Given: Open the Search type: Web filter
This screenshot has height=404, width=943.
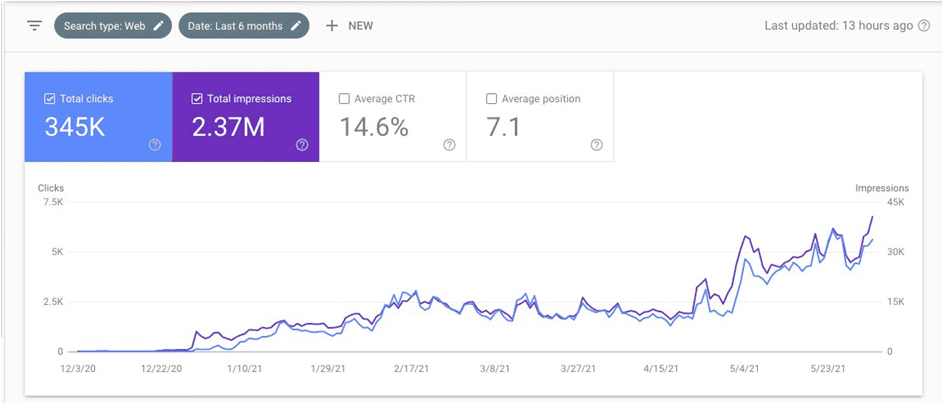Looking at the screenshot, I should click(x=105, y=26).
